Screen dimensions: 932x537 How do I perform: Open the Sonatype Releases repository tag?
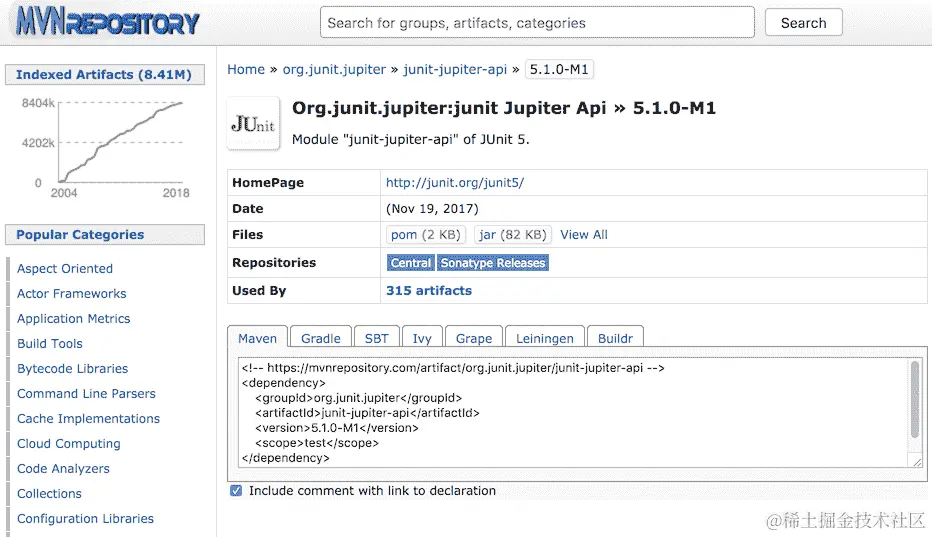pos(492,263)
